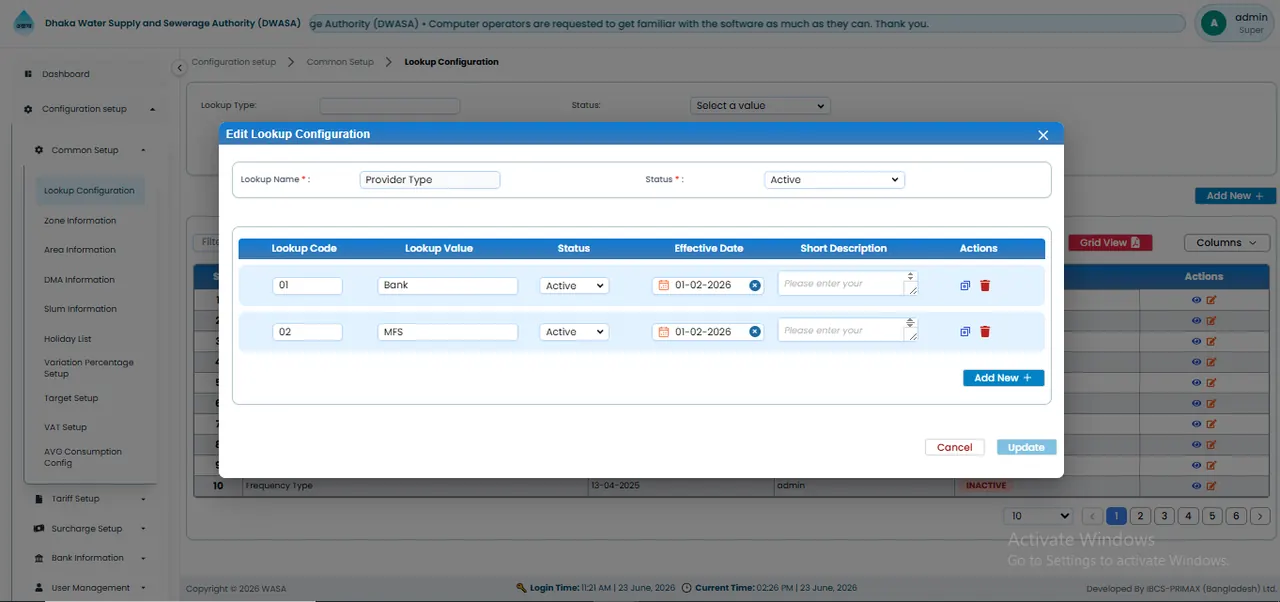This screenshot has height=602, width=1280.
Task: Click Common Setup breadcrumb link
Action: point(340,62)
